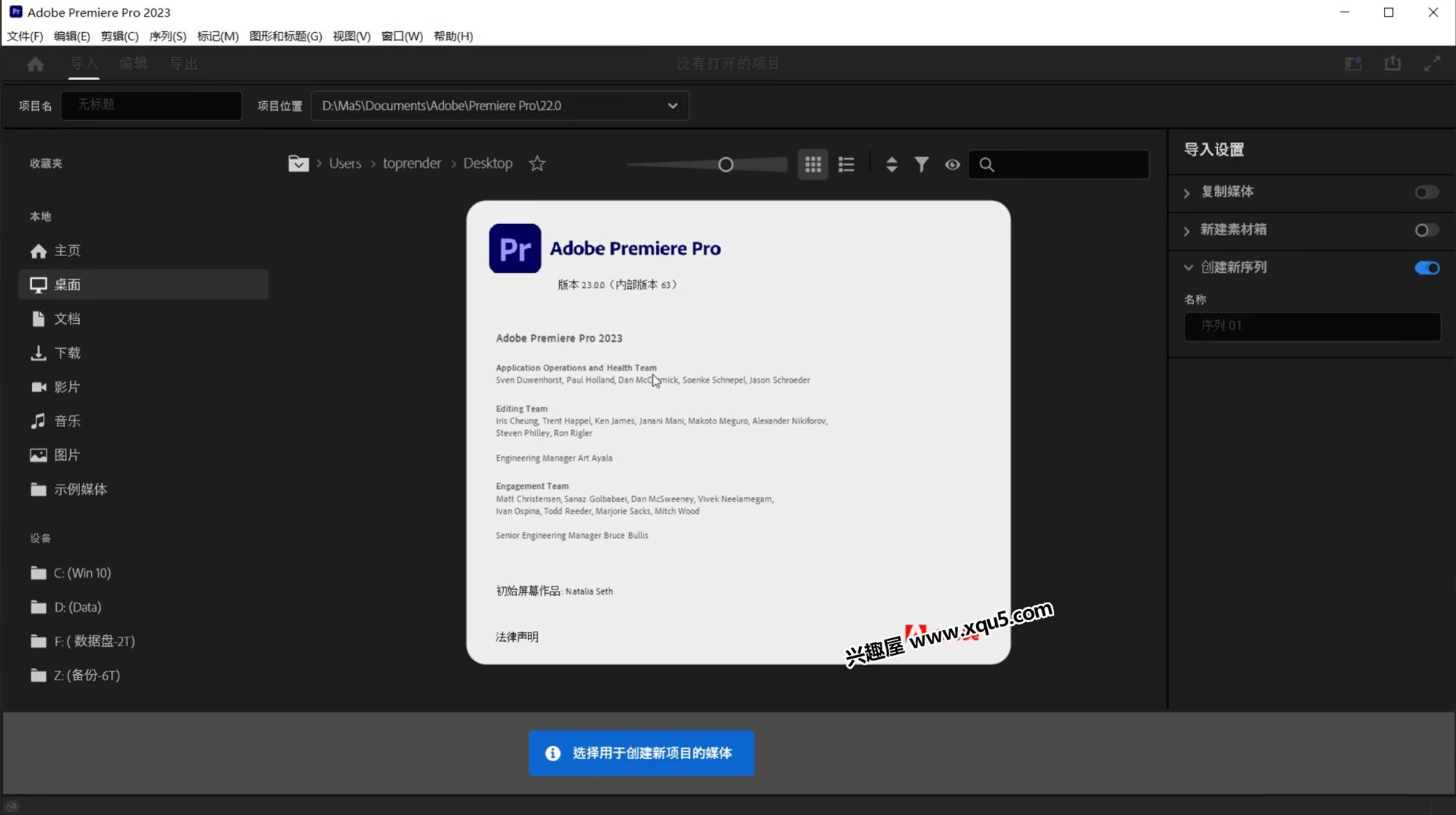The height and width of the screenshot is (815, 1456).
Task: Enable the 复制媒体 copy media switch
Action: click(x=1426, y=192)
